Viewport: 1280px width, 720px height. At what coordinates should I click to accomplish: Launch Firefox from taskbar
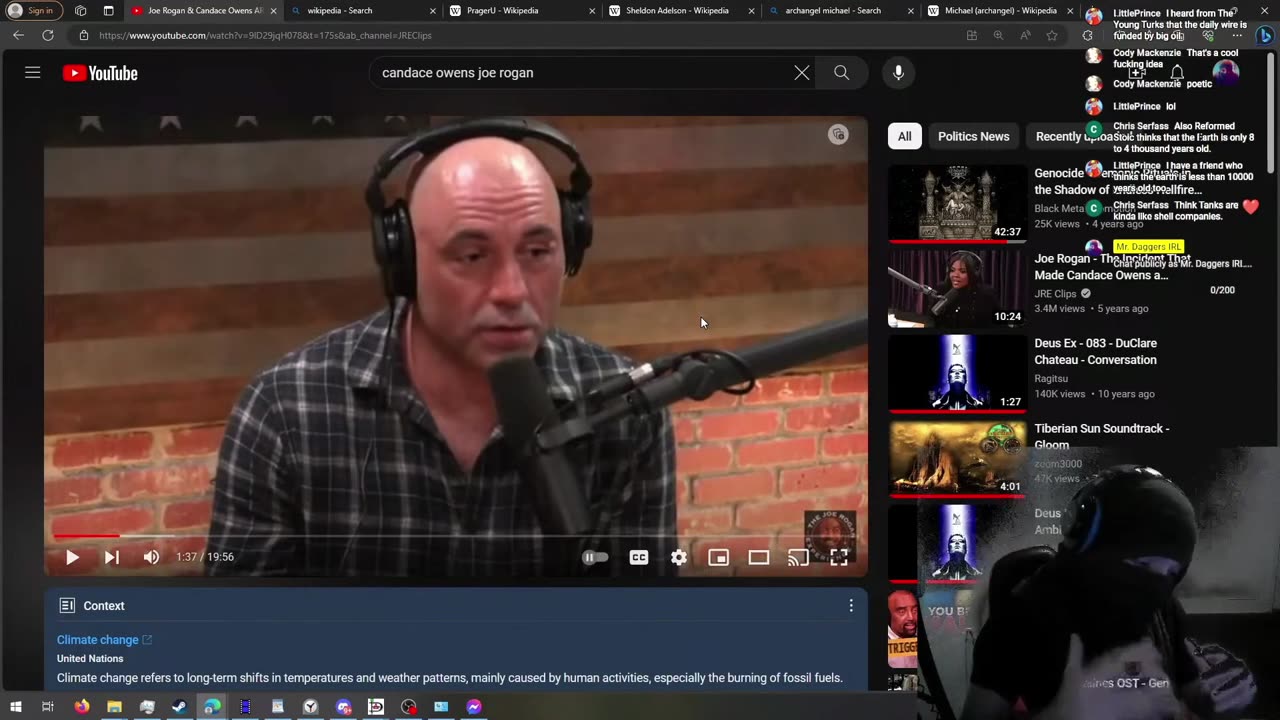82,706
